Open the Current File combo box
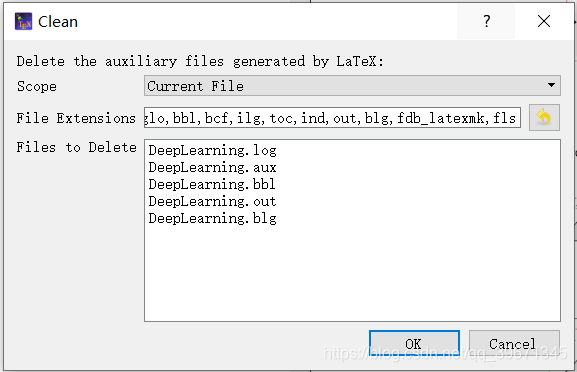 coord(352,86)
